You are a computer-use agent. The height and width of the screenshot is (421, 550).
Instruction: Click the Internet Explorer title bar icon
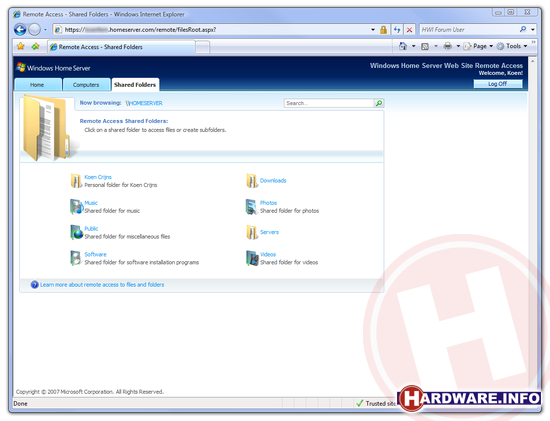(17, 14)
